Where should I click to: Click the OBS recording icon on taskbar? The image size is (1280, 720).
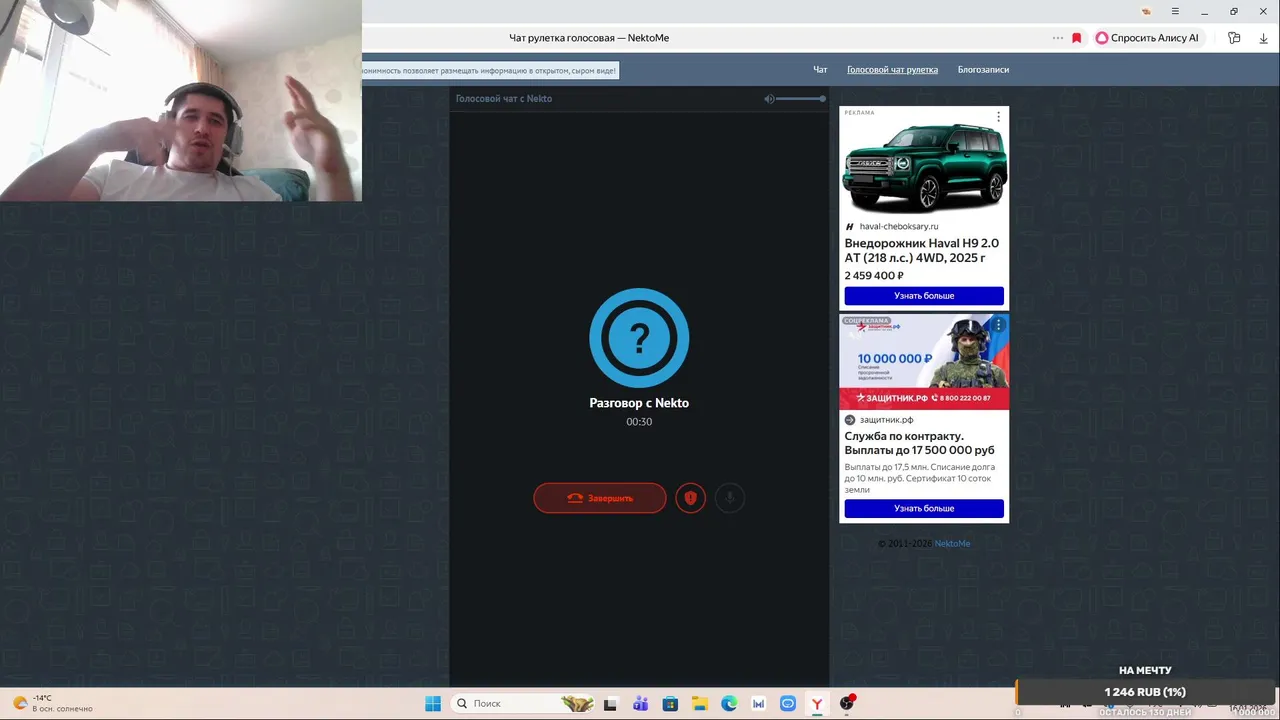tap(847, 704)
